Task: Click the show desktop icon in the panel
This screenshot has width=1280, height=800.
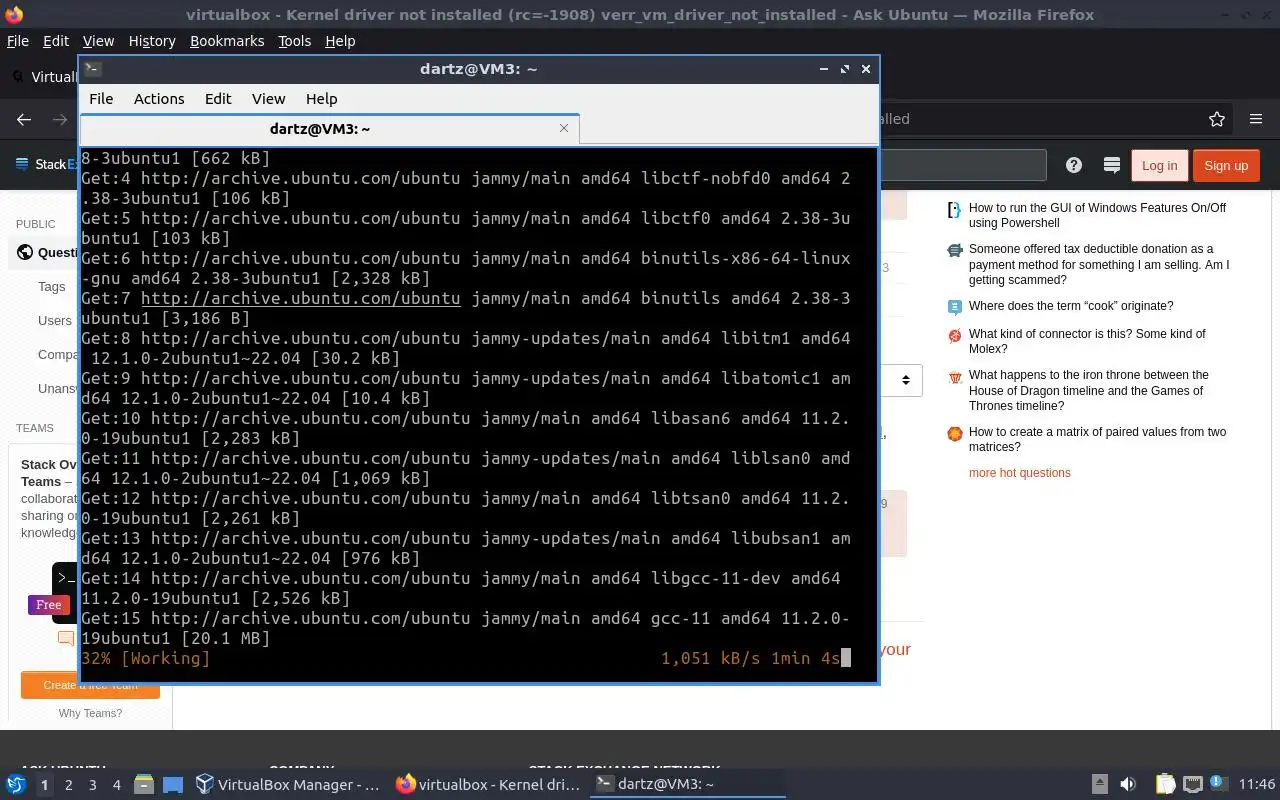Action: (x=173, y=785)
